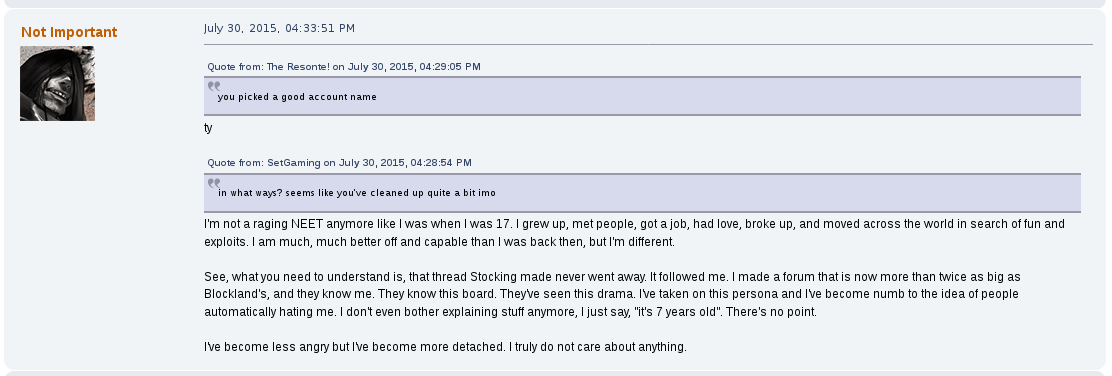This screenshot has width=1112, height=376.
Task: Follow the Quote from: SetGaming link
Action: 339,162
